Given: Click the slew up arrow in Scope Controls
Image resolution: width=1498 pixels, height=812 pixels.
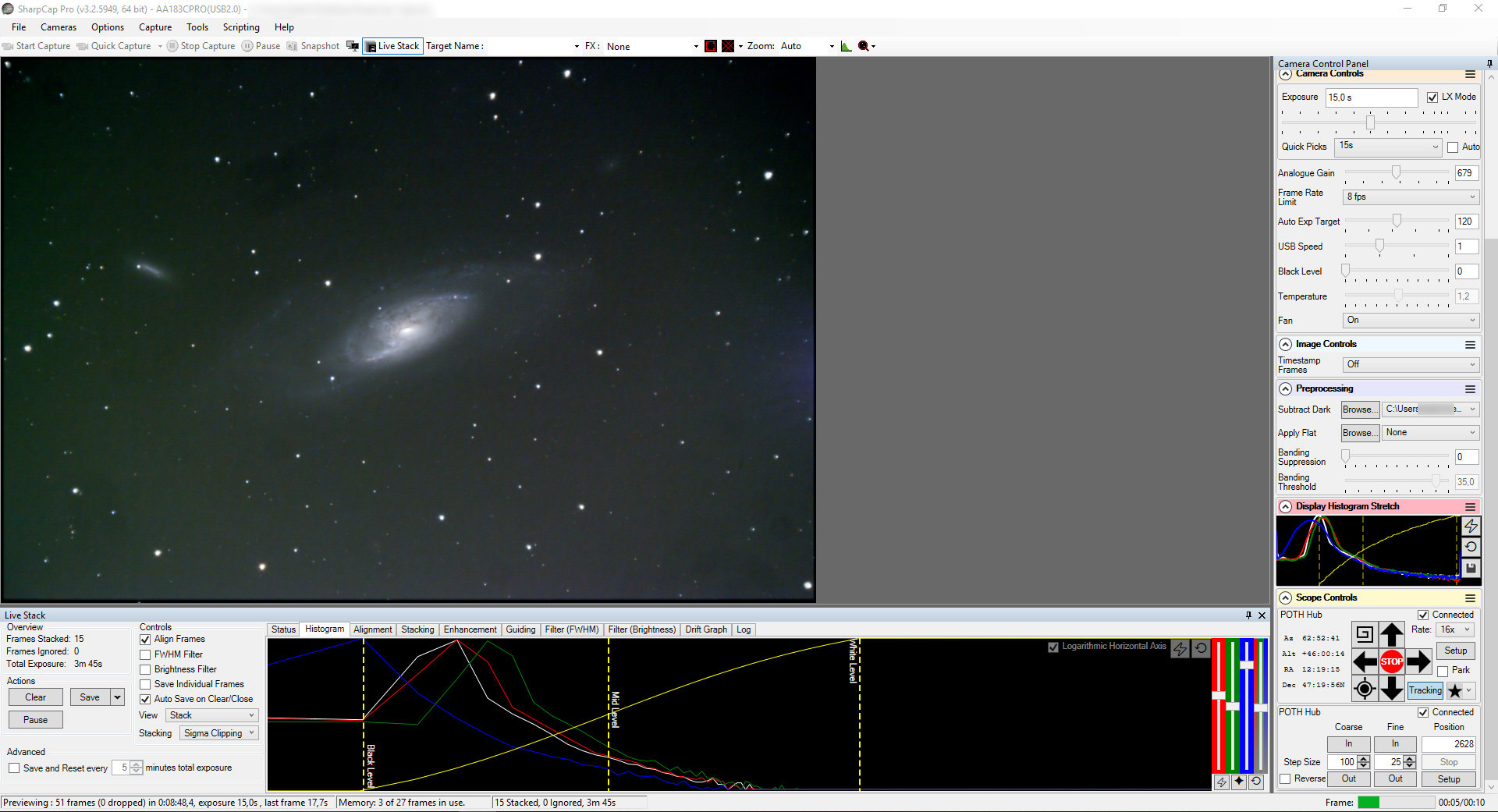Looking at the screenshot, I should [1391, 635].
